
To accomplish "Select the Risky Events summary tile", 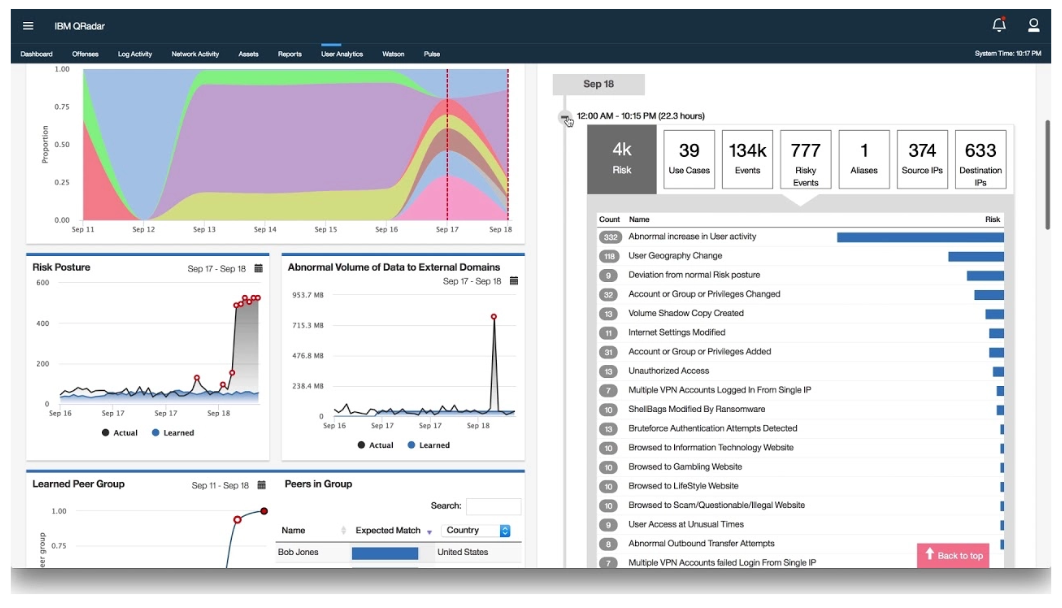I will point(805,159).
